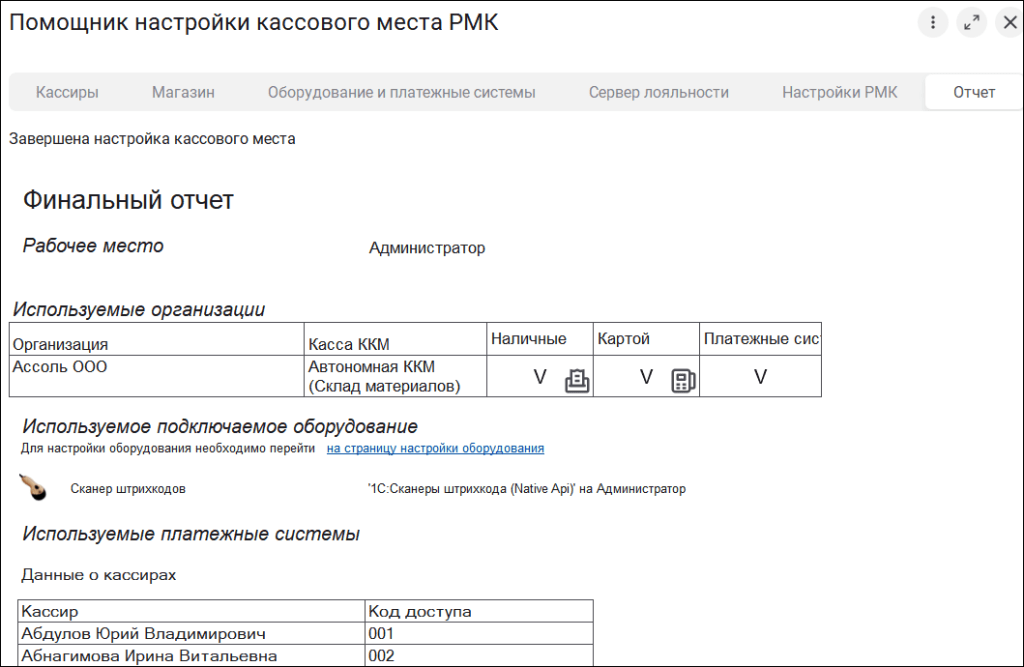
Task: Click the card terminal icon under Картой
Action: 683,380
